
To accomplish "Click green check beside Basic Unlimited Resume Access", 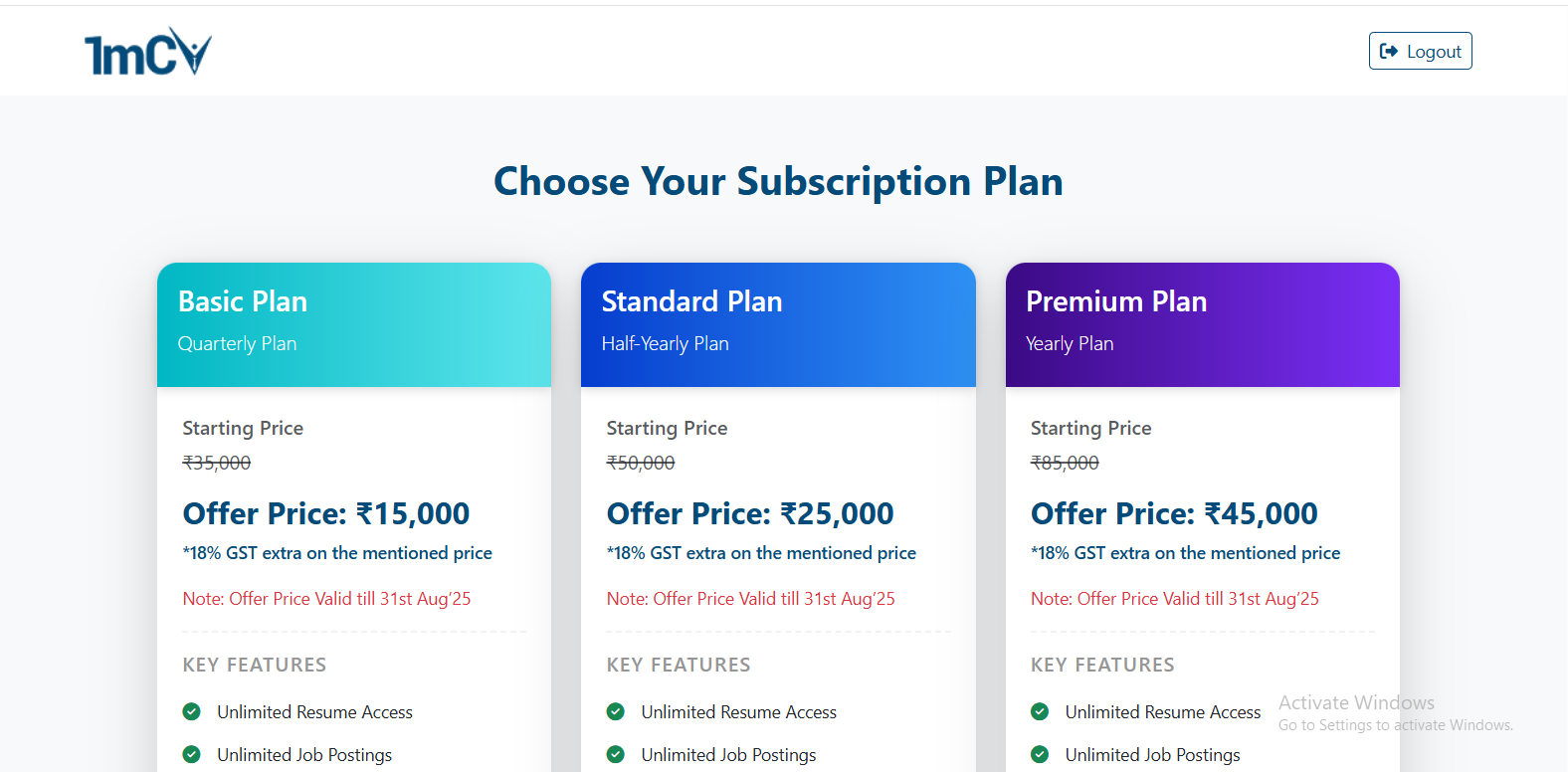I will click(192, 711).
